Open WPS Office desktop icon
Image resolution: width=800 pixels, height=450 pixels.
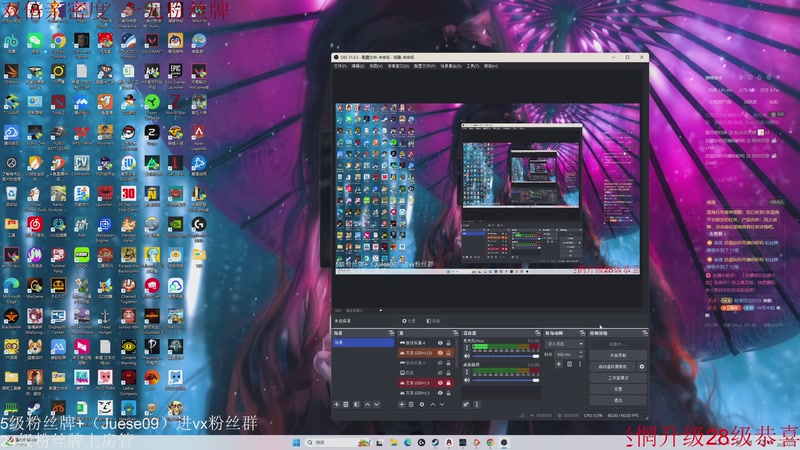(82, 134)
